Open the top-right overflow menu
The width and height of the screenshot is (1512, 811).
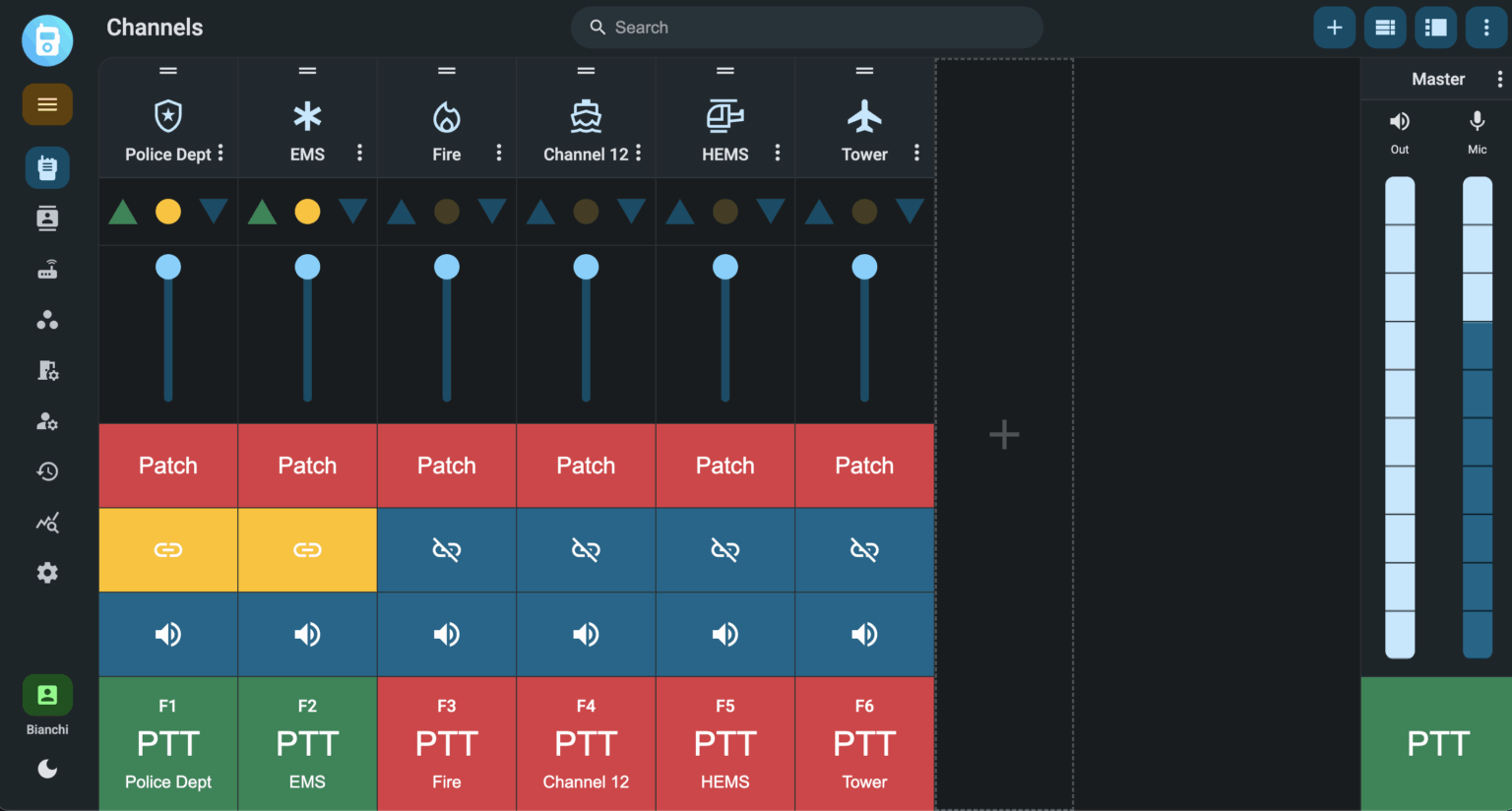tap(1486, 28)
